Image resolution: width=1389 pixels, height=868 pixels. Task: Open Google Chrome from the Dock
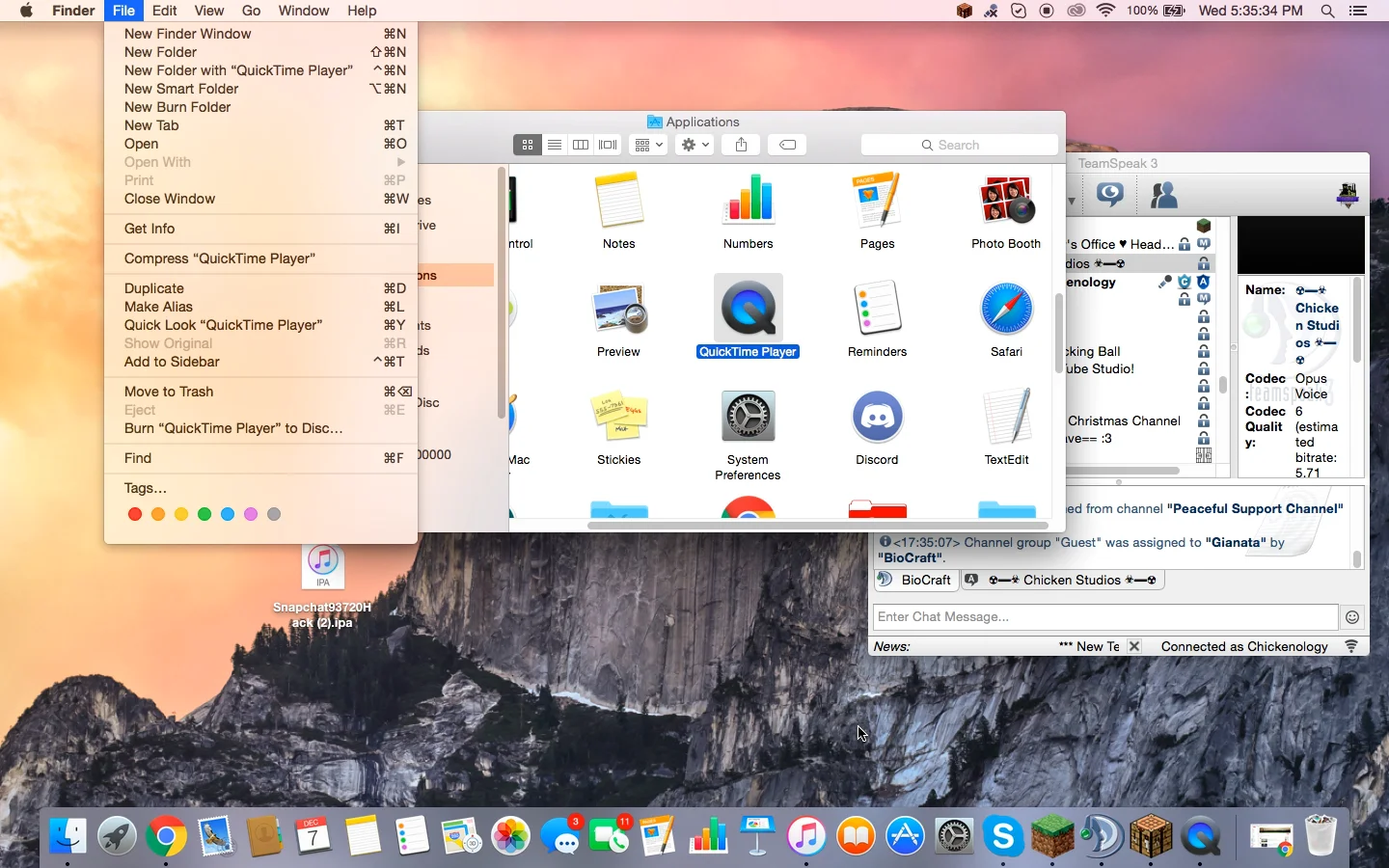tap(166, 836)
